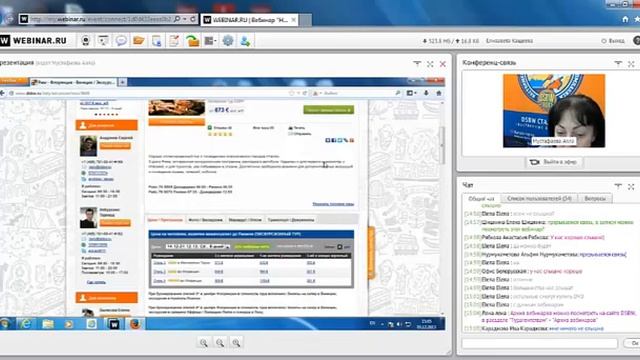Screen dimensions: 640x360
Task: Collapse the presentation panel via its filter icon
Action: (x=417, y=64)
